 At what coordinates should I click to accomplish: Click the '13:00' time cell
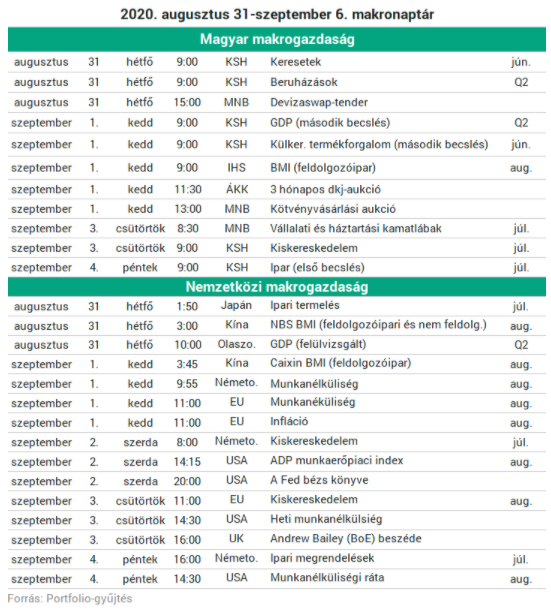(x=188, y=209)
